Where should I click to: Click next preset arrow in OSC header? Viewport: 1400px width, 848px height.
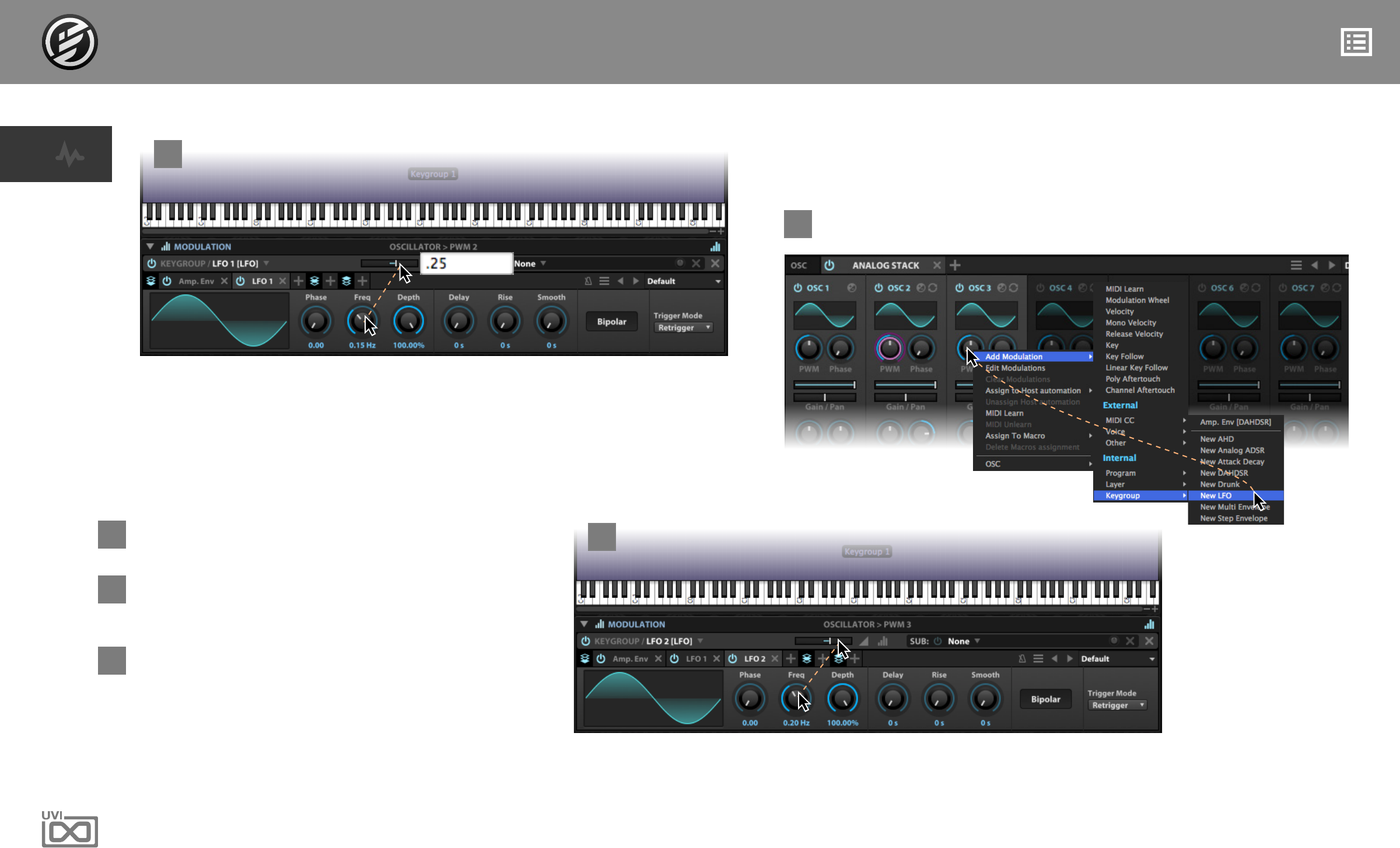[1332, 266]
